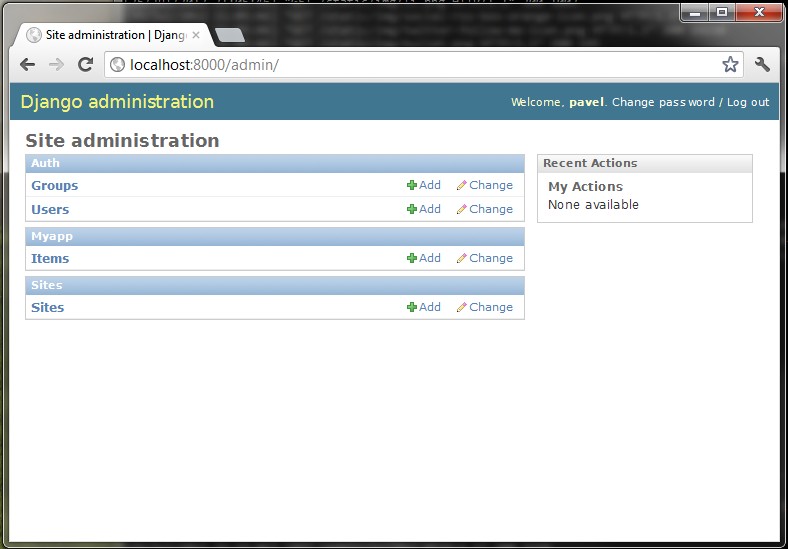
Task: Click the Sites section header
Action: pos(275,285)
